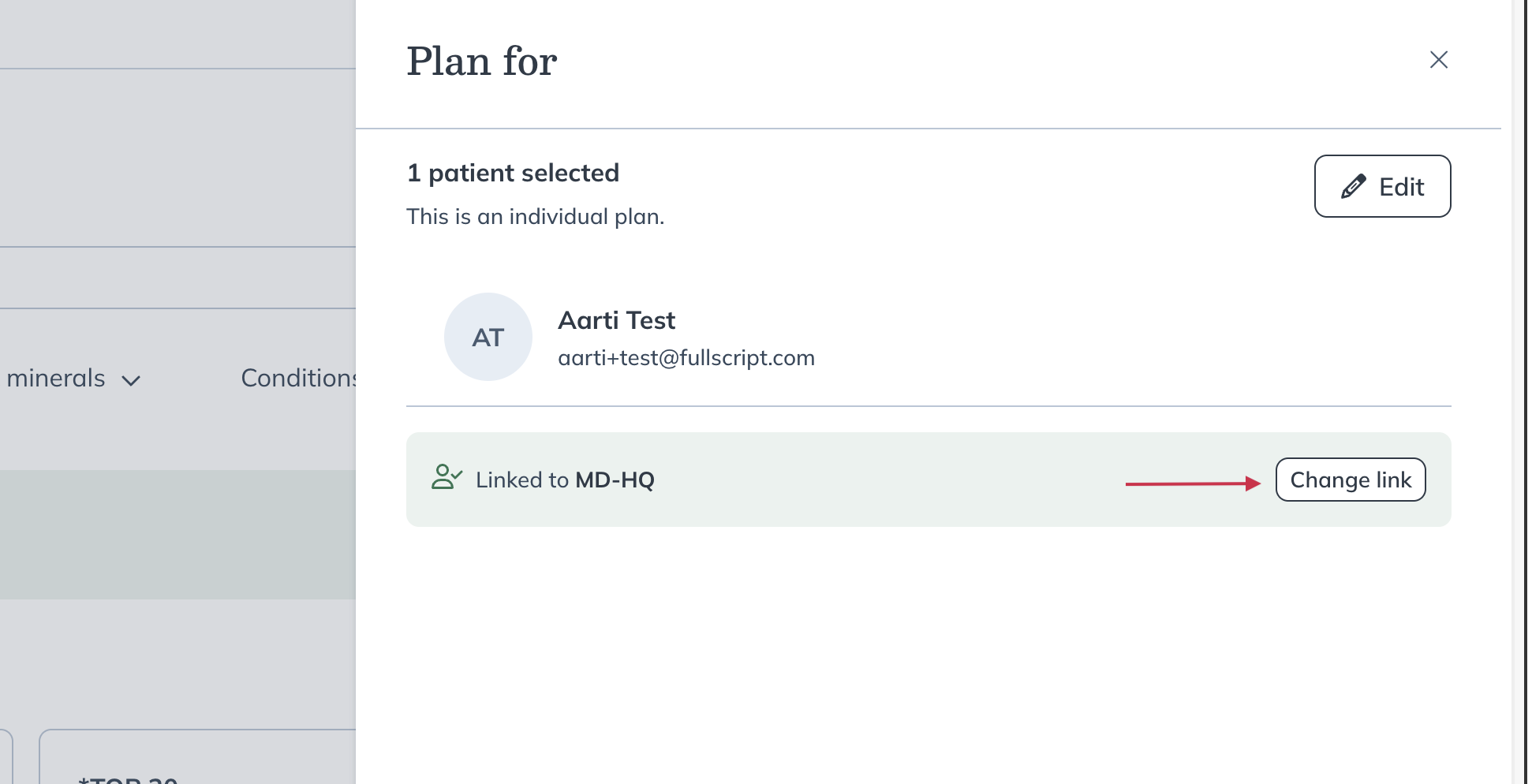
Task: Click the Aarti Test patient name
Action: tap(616, 320)
